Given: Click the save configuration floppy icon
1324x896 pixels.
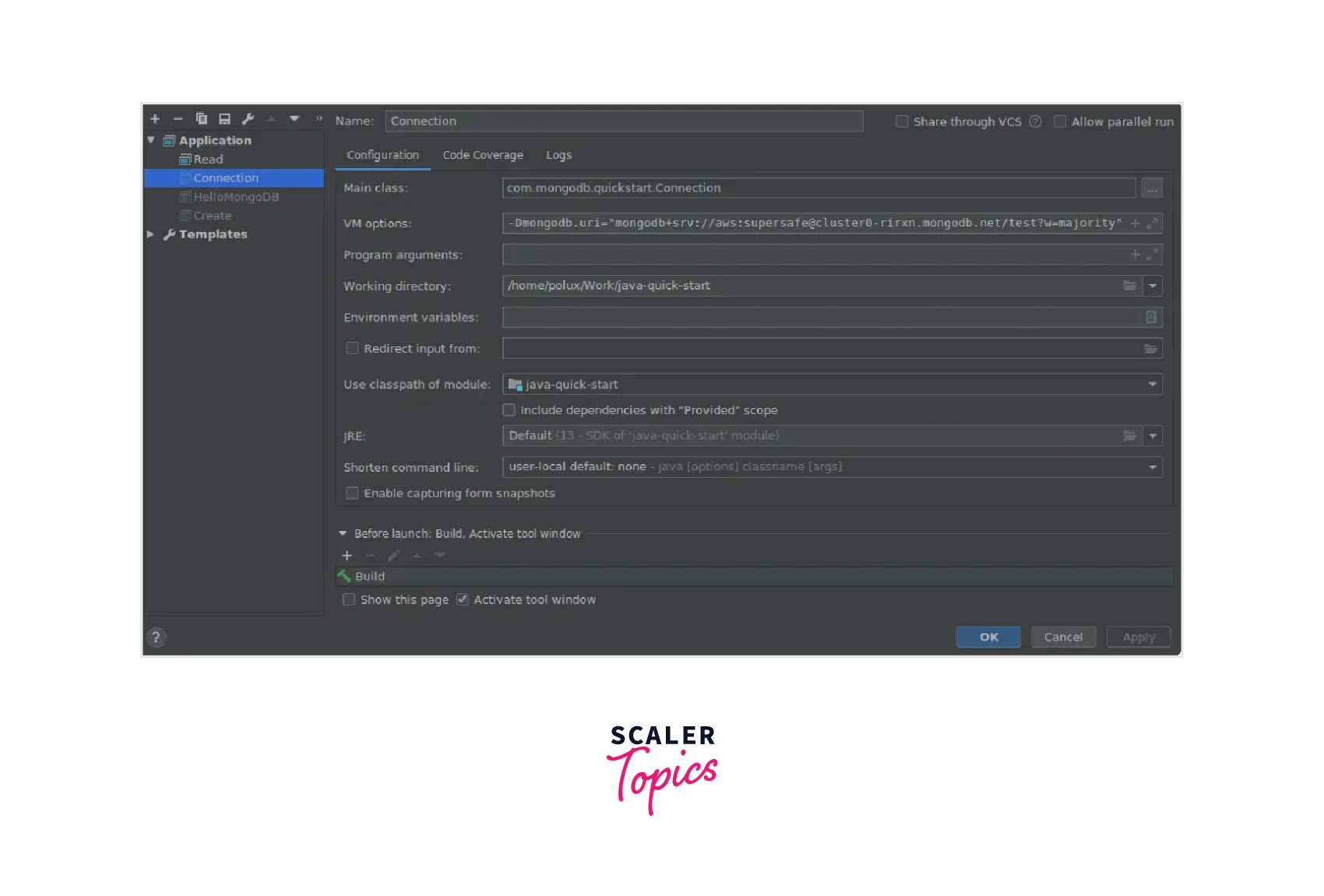Looking at the screenshot, I should [224, 119].
